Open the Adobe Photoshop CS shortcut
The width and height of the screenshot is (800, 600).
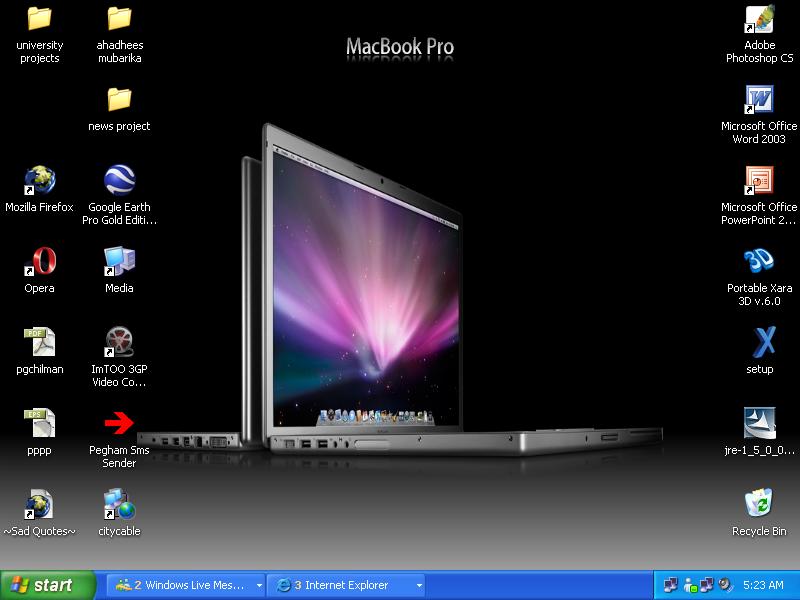pyautogui.click(x=759, y=21)
